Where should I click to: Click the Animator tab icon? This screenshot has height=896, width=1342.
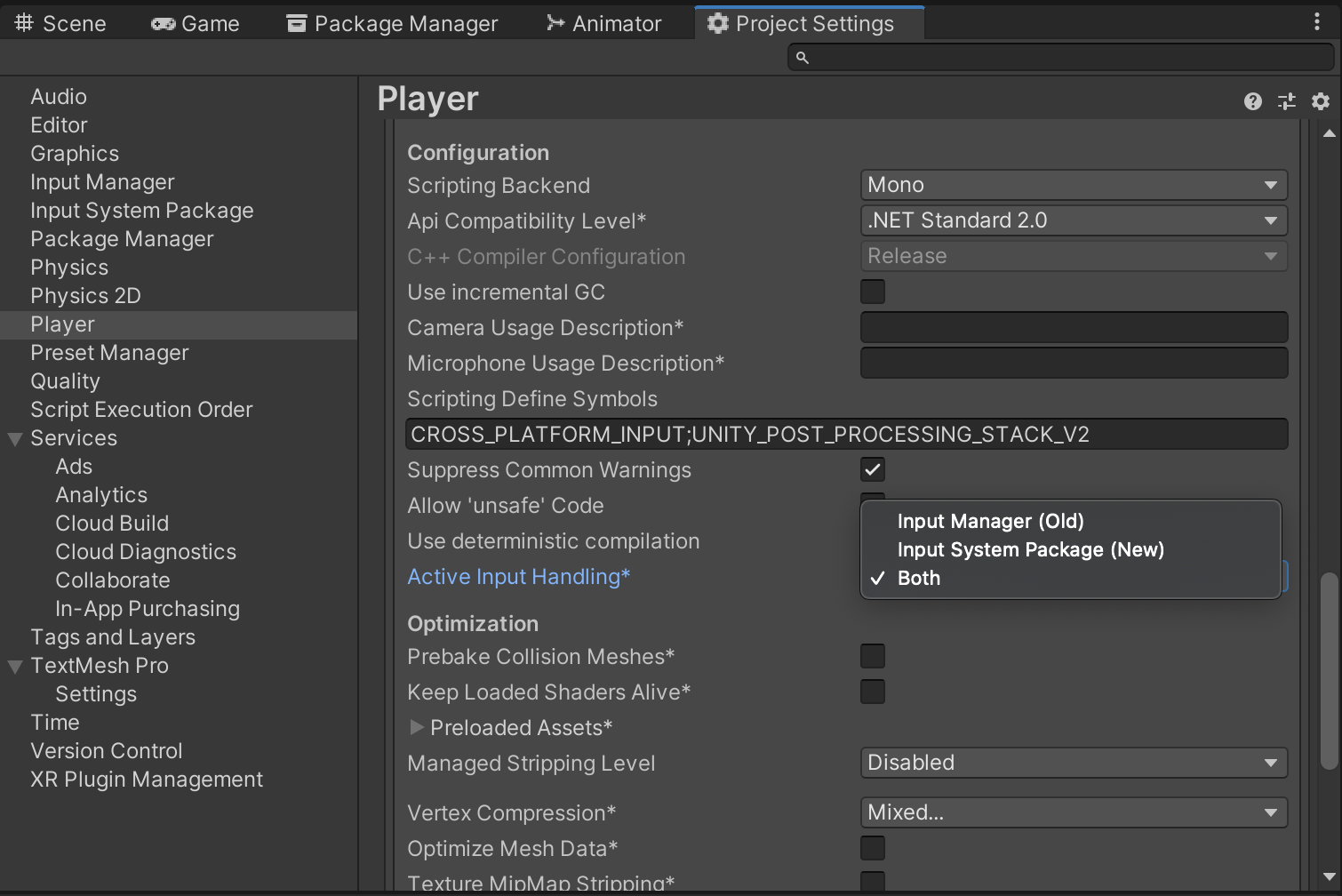[557, 23]
